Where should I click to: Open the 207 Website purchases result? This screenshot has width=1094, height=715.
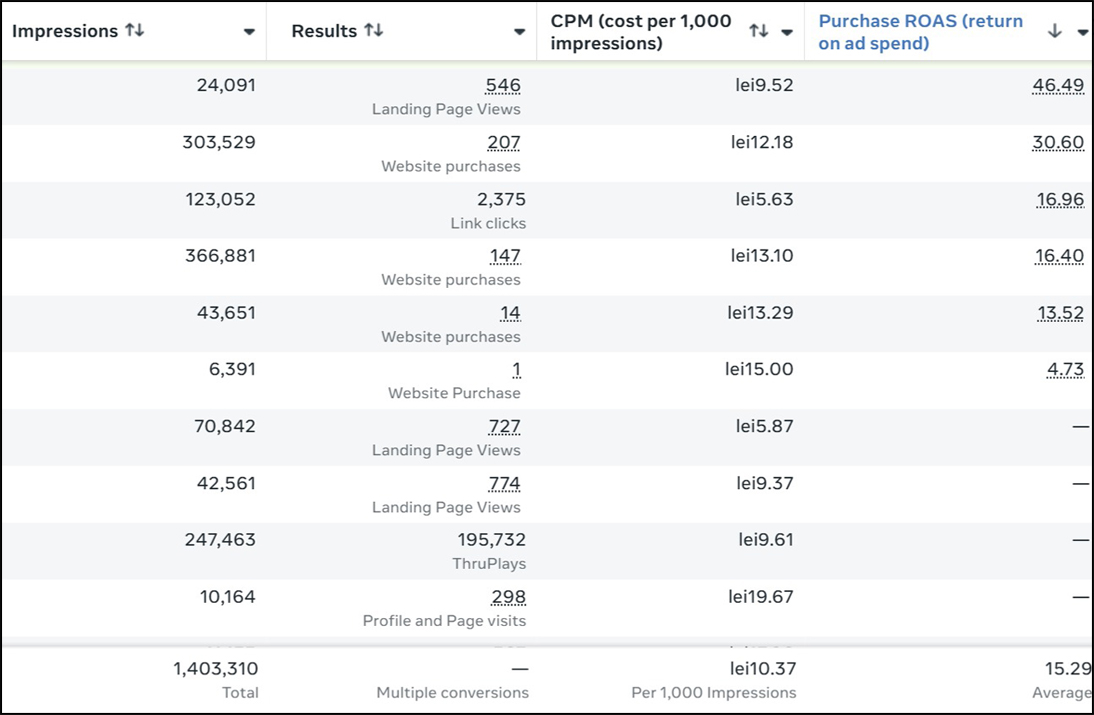[504, 143]
